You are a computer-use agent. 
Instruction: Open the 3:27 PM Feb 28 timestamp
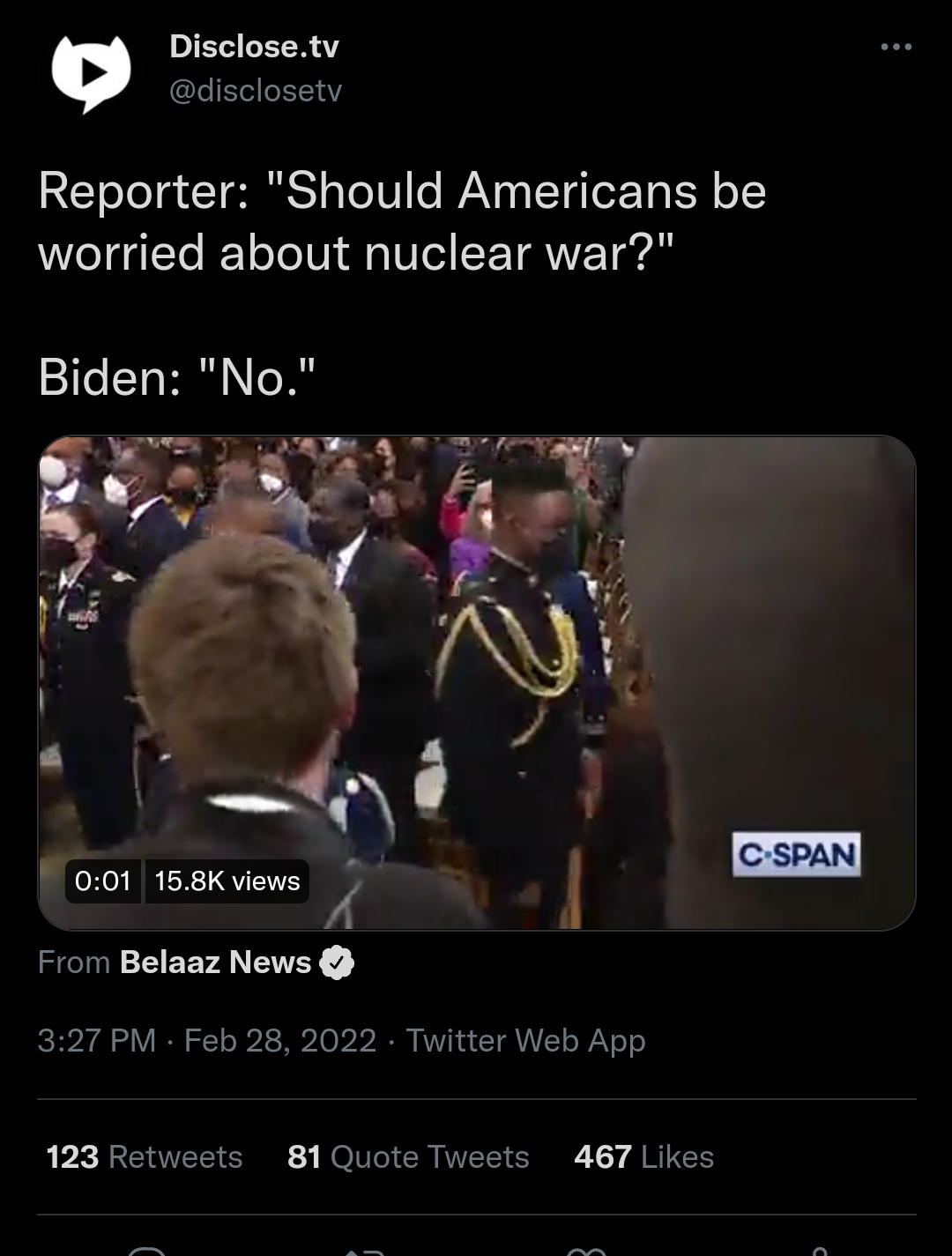[207, 1040]
